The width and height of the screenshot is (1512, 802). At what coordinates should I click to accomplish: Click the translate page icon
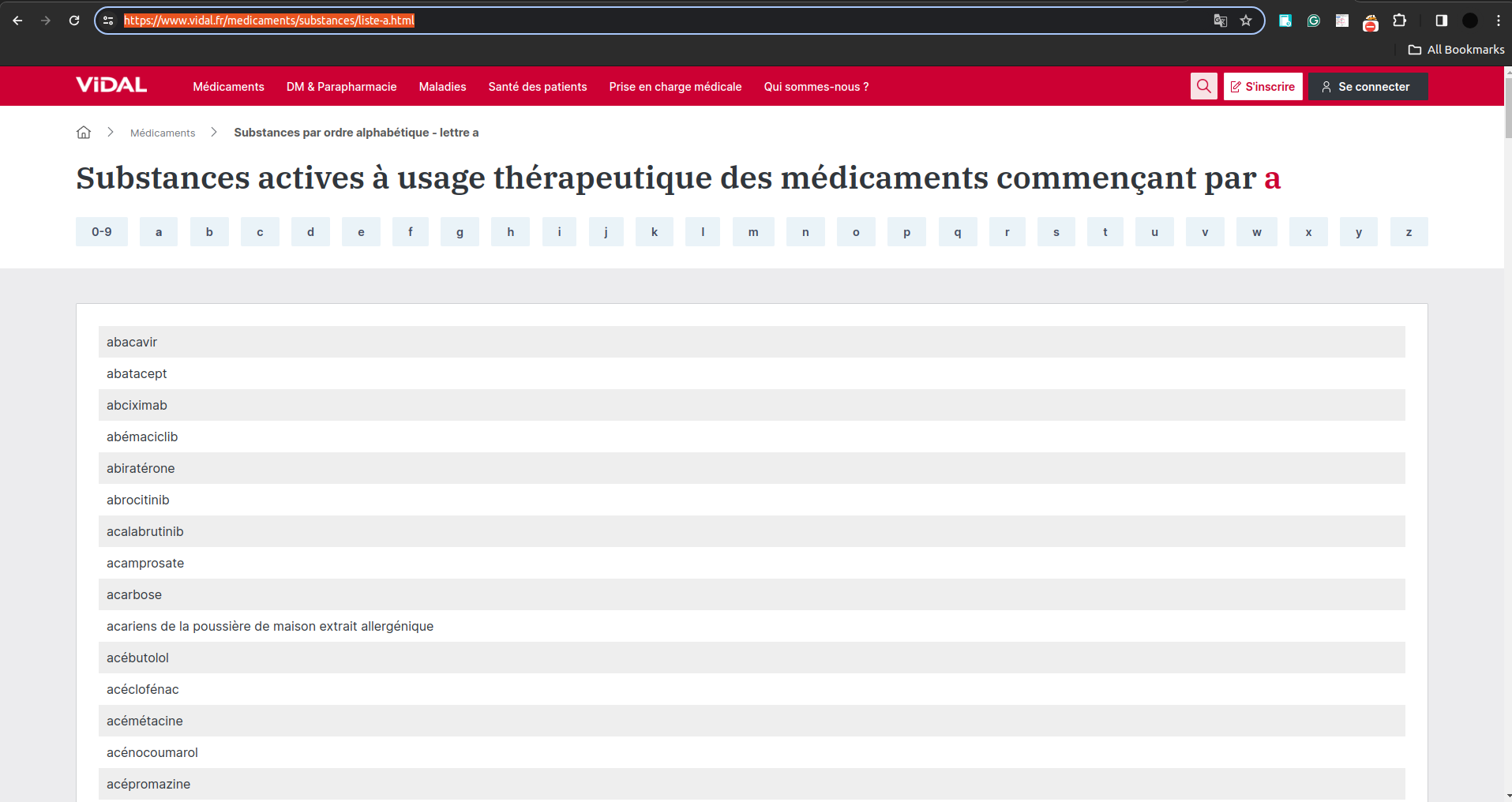click(1220, 21)
